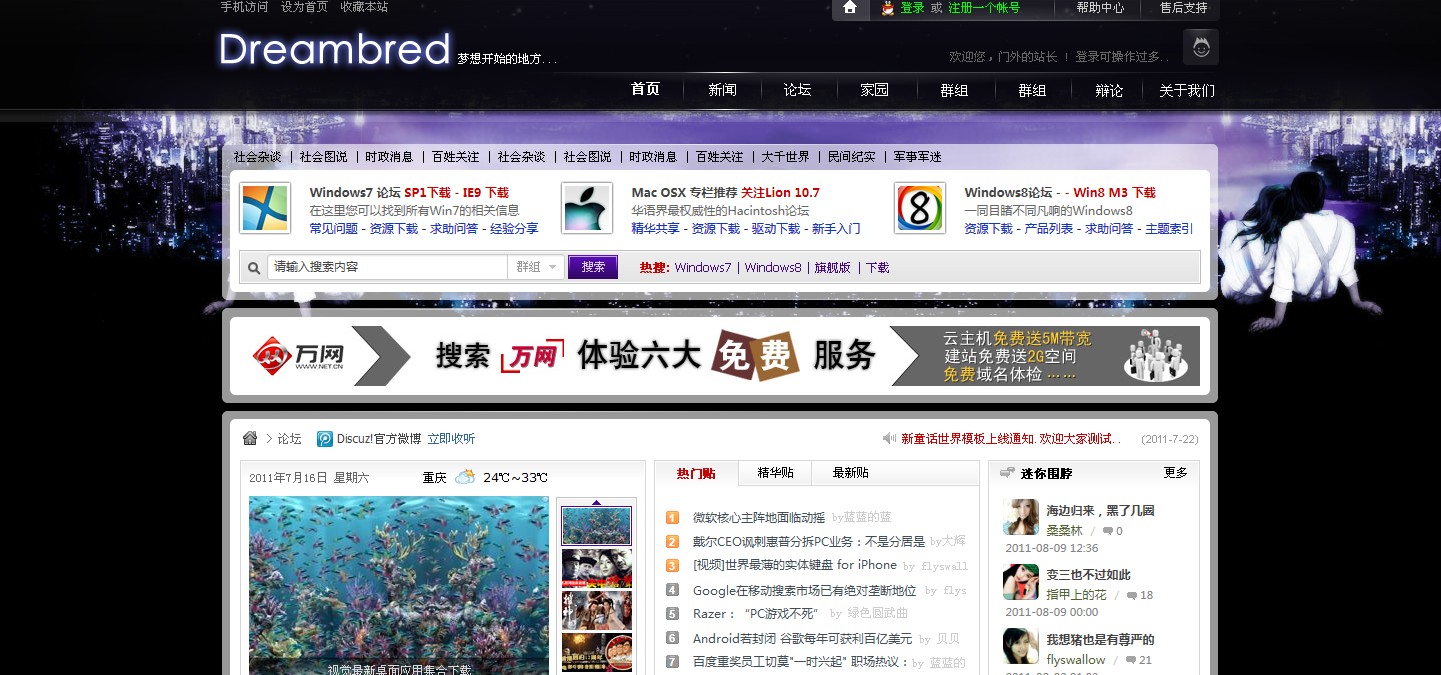This screenshot has width=1441, height=675.
Task: Click the breadcrumb house icon before 论坛
Action: [x=250, y=438]
